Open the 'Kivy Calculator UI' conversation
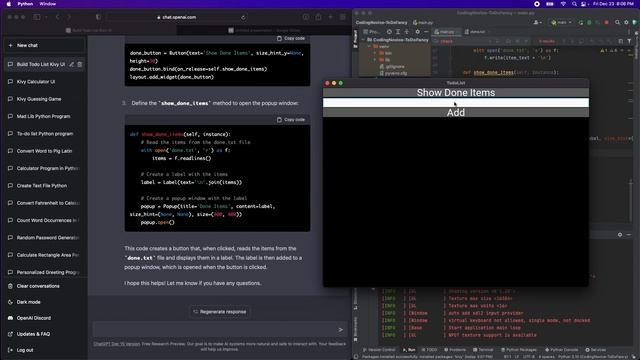Screen dimensions: 640x360 44,82
